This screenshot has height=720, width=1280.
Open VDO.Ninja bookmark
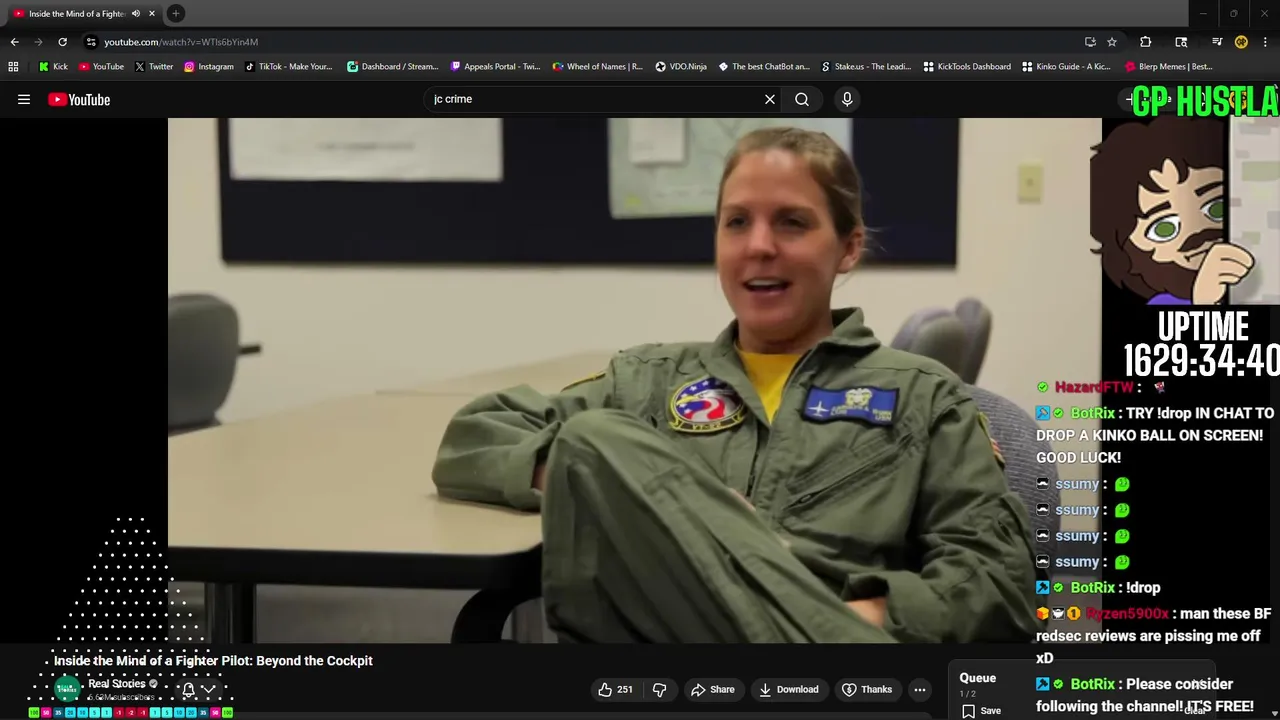681,67
